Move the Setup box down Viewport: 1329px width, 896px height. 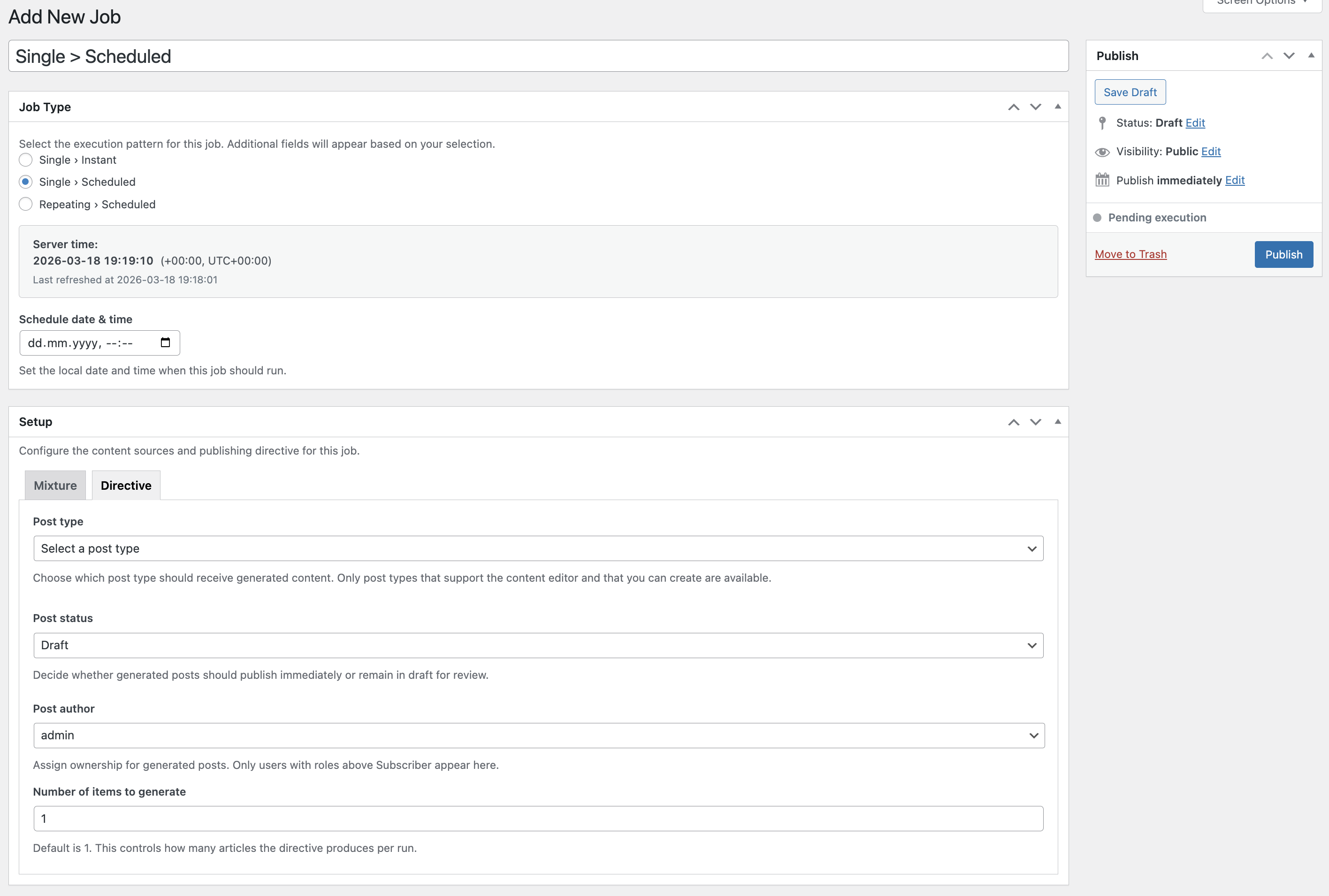[1036, 422]
